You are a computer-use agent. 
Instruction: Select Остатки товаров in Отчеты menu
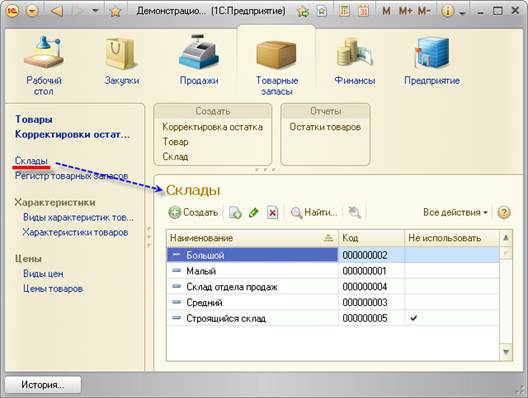[325, 127]
